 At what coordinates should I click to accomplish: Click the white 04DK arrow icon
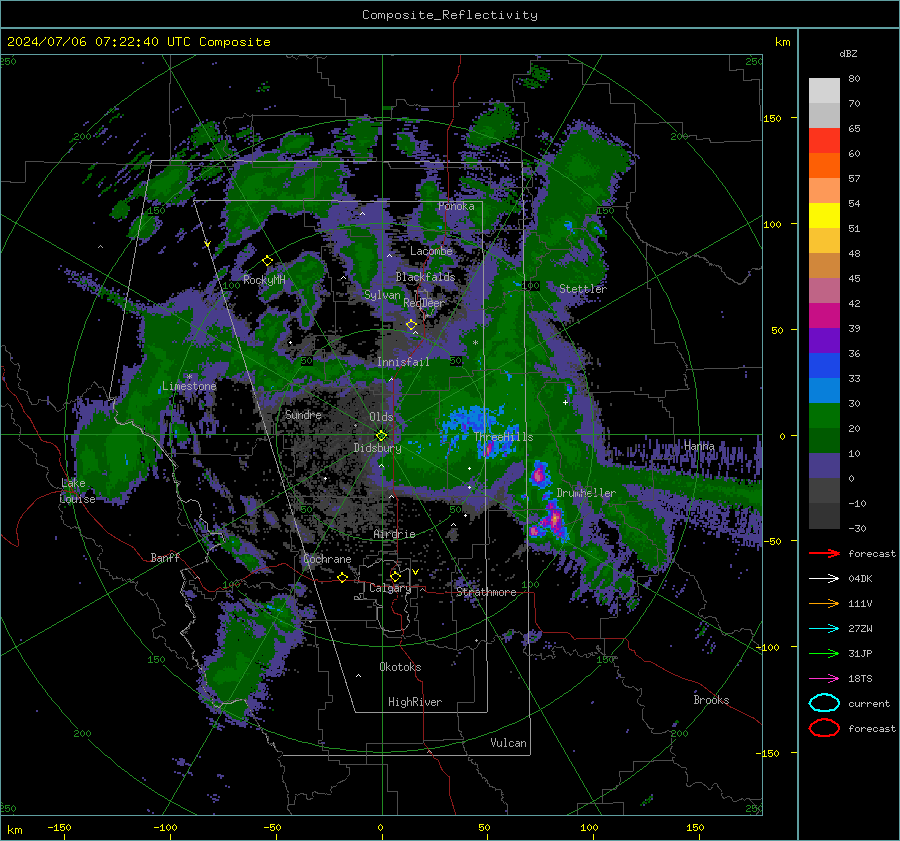pos(824,578)
